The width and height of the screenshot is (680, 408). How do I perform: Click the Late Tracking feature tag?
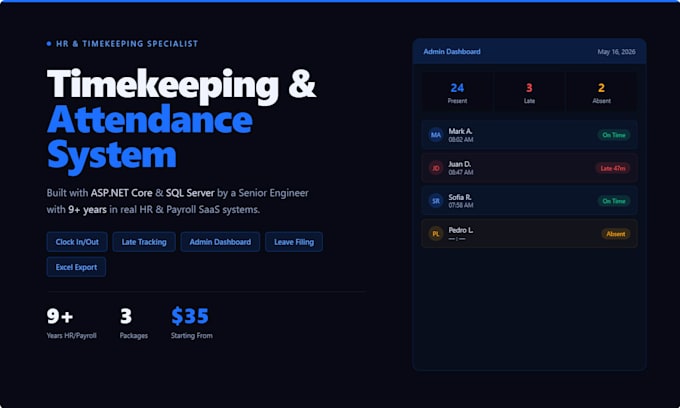[x=144, y=242]
